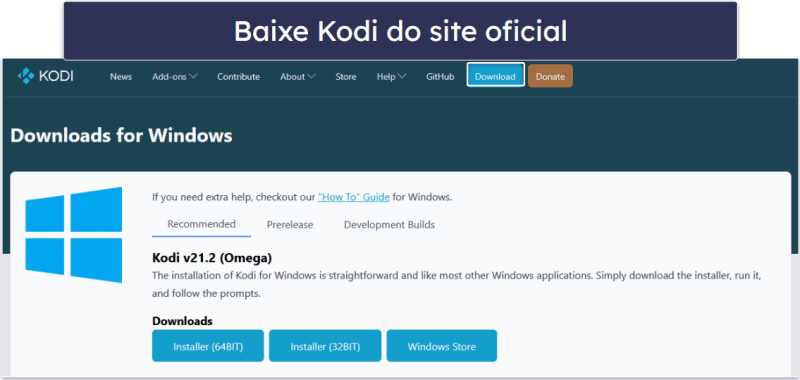Click the Downloads subheading label
800x380 pixels.
pos(182,321)
